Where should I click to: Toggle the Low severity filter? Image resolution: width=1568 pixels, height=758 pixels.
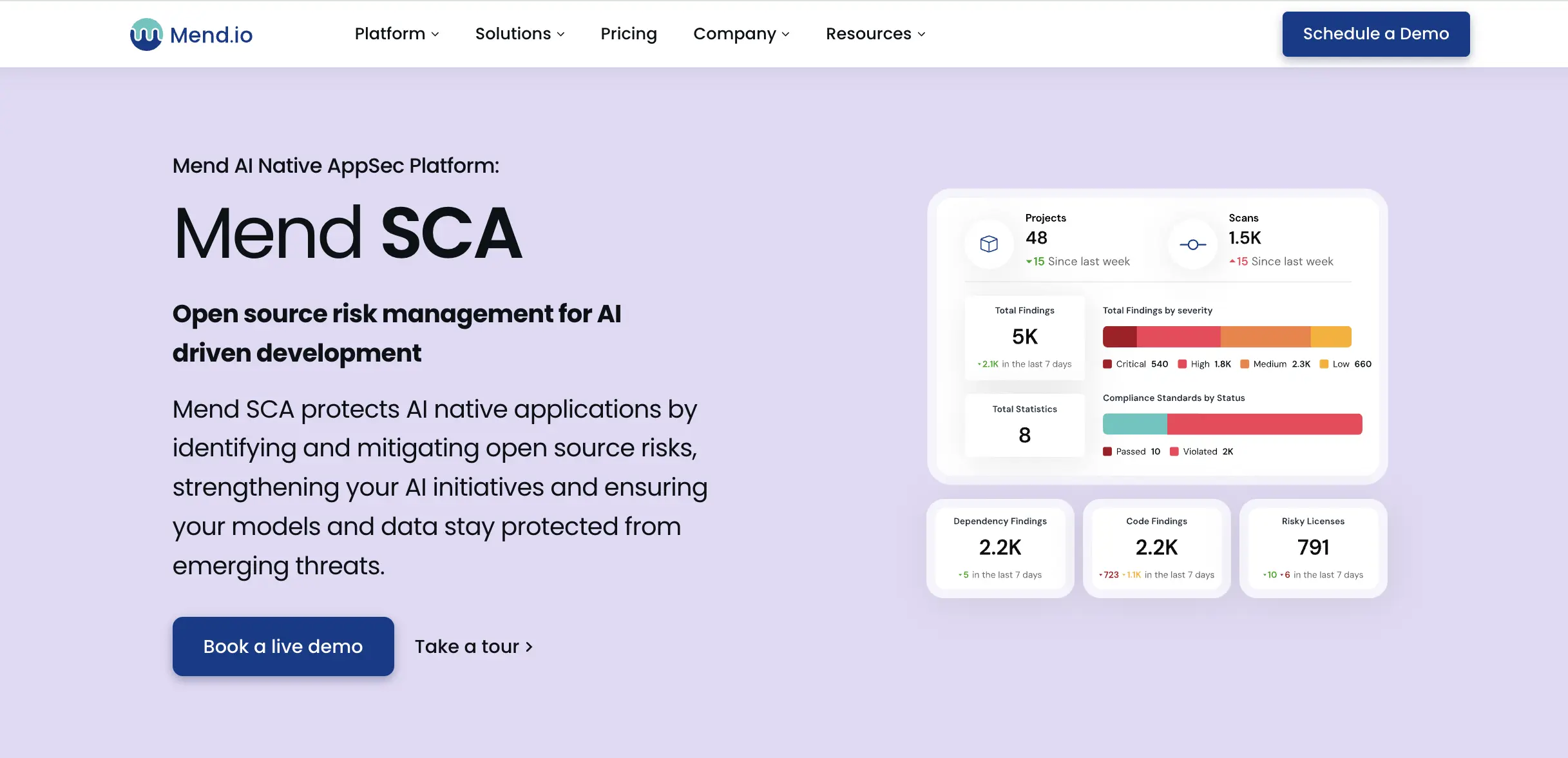(x=1323, y=364)
